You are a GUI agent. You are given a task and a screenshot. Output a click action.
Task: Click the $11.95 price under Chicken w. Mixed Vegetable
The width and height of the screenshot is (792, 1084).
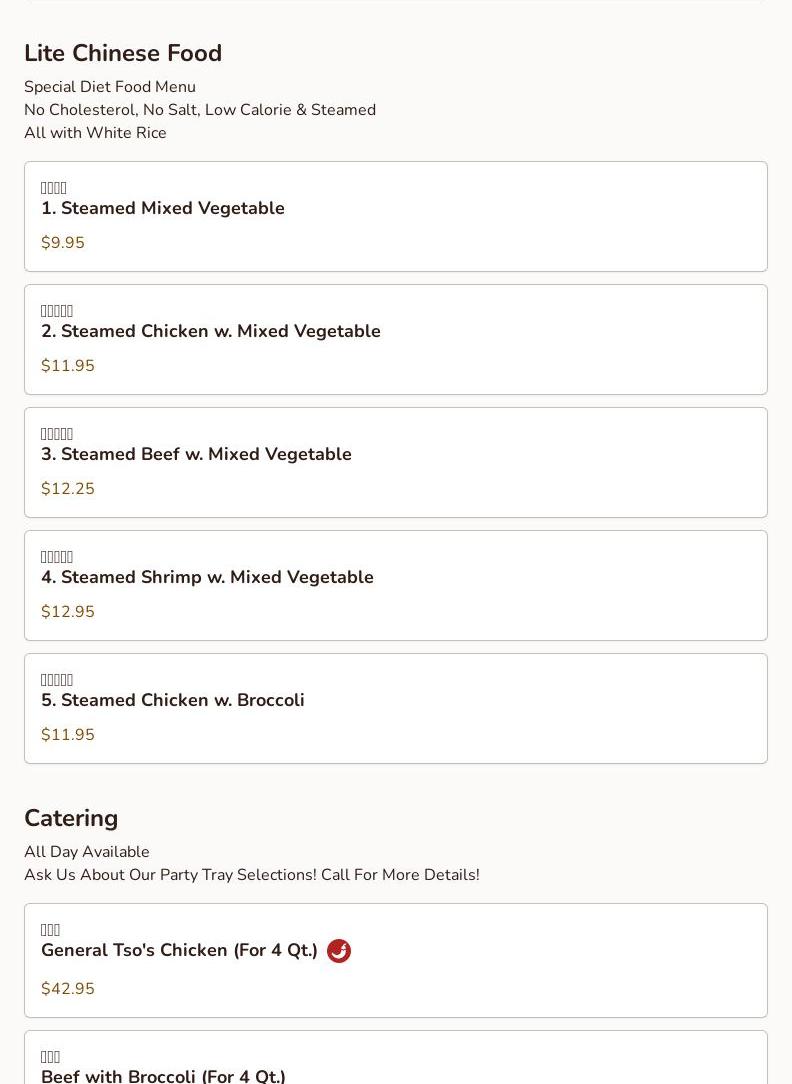click(x=68, y=366)
